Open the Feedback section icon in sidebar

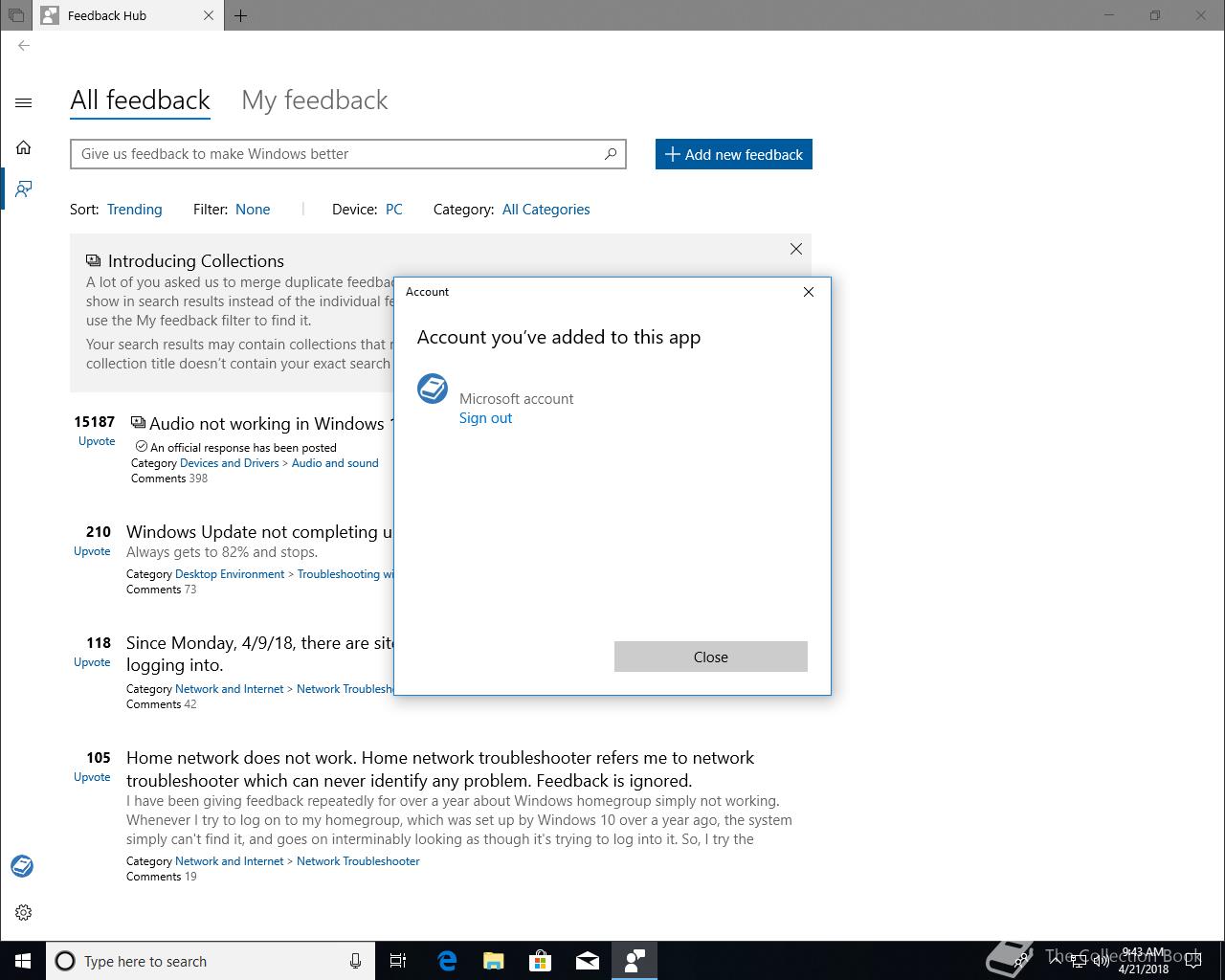coord(24,189)
